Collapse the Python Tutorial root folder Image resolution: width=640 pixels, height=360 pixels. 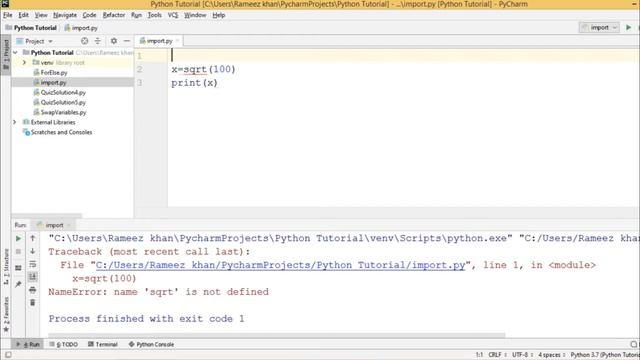[x=15, y=53]
